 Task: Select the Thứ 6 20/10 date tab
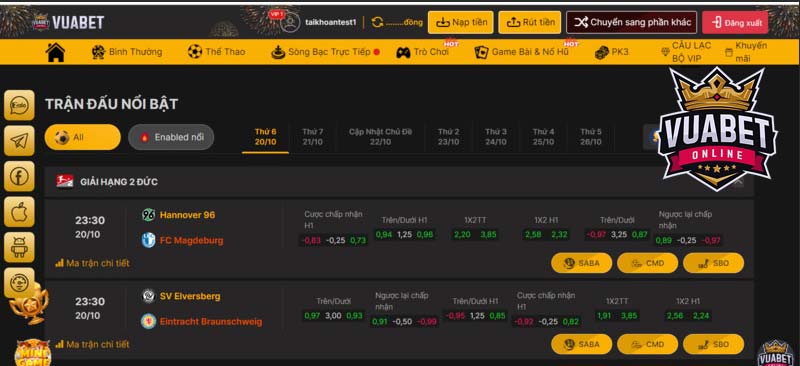coord(265,137)
